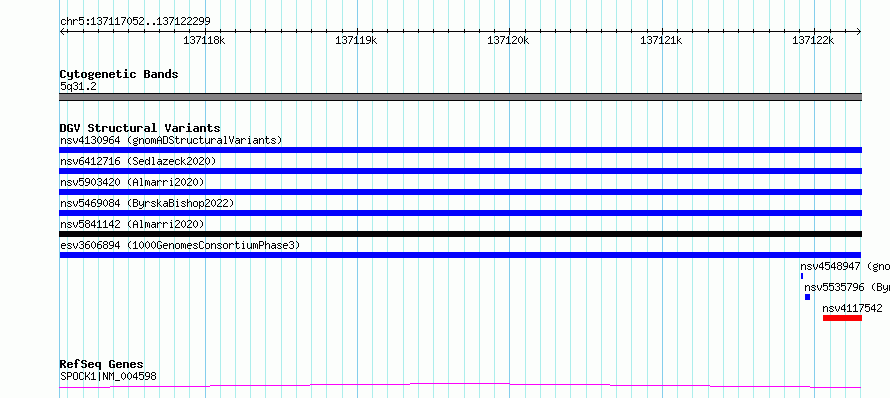The image size is (890, 398).
Task: Click the SPOCK1|NM_004598 gene label
Action: pyautogui.click(x=108, y=376)
